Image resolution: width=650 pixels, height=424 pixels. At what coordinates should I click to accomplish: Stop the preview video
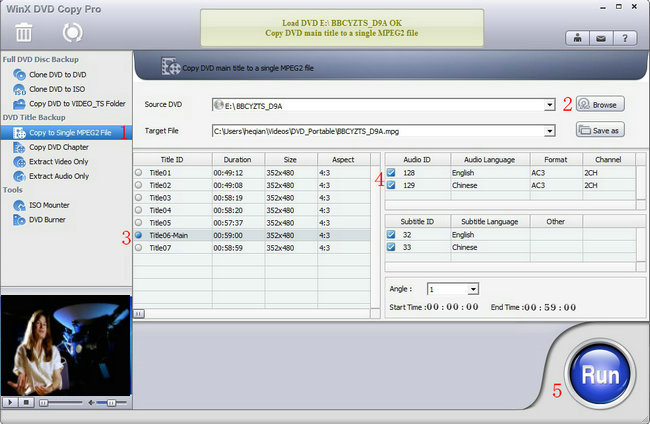tap(26, 402)
